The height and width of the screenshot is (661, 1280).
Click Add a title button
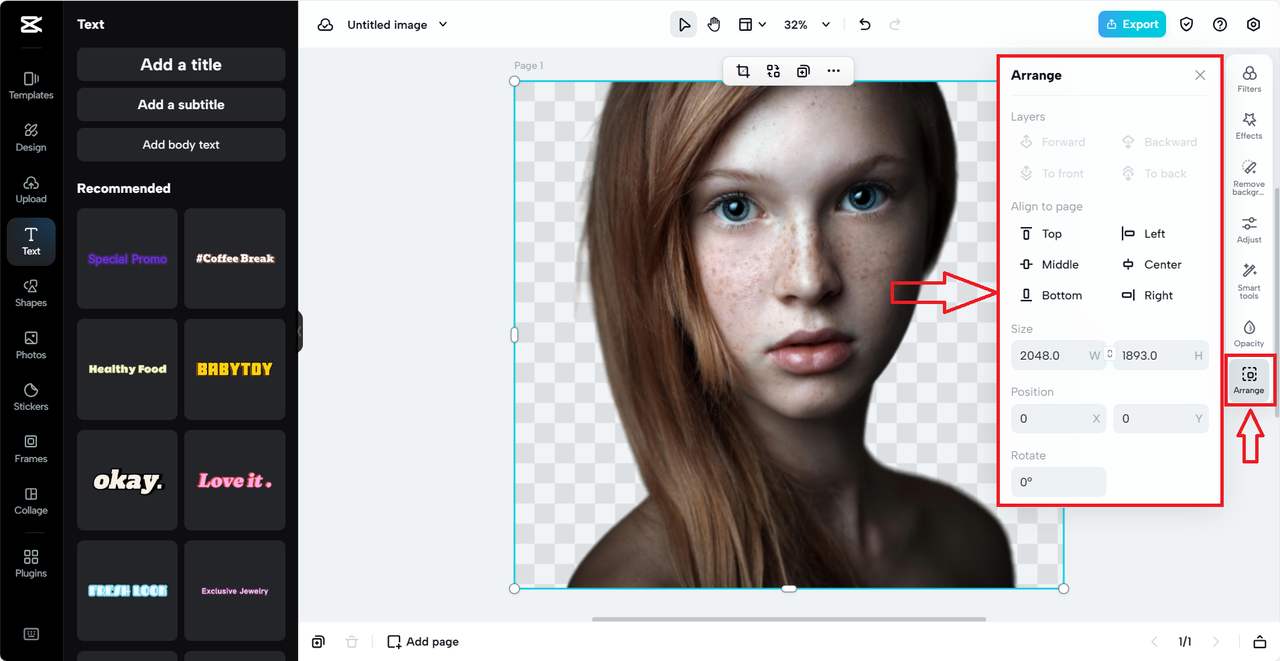click(181, 65)
